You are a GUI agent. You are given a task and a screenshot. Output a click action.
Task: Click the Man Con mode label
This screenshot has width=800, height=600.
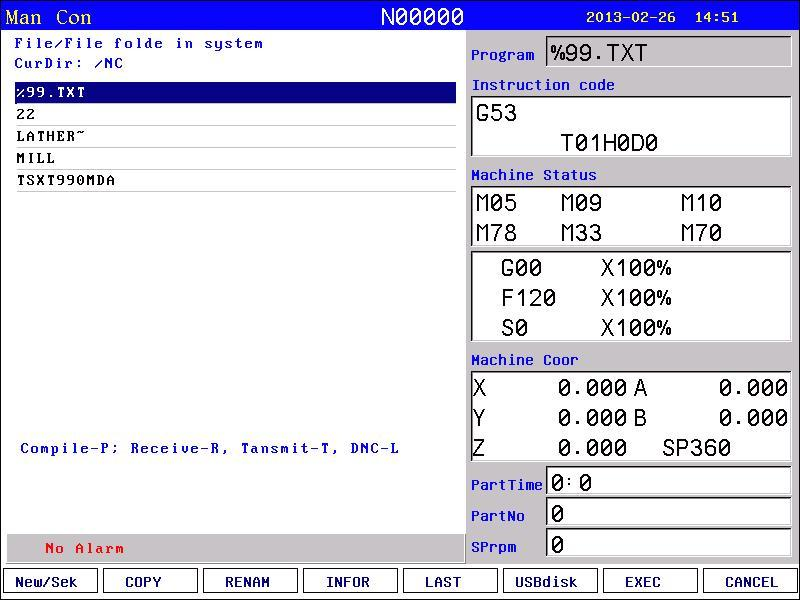tap(48, 17)
